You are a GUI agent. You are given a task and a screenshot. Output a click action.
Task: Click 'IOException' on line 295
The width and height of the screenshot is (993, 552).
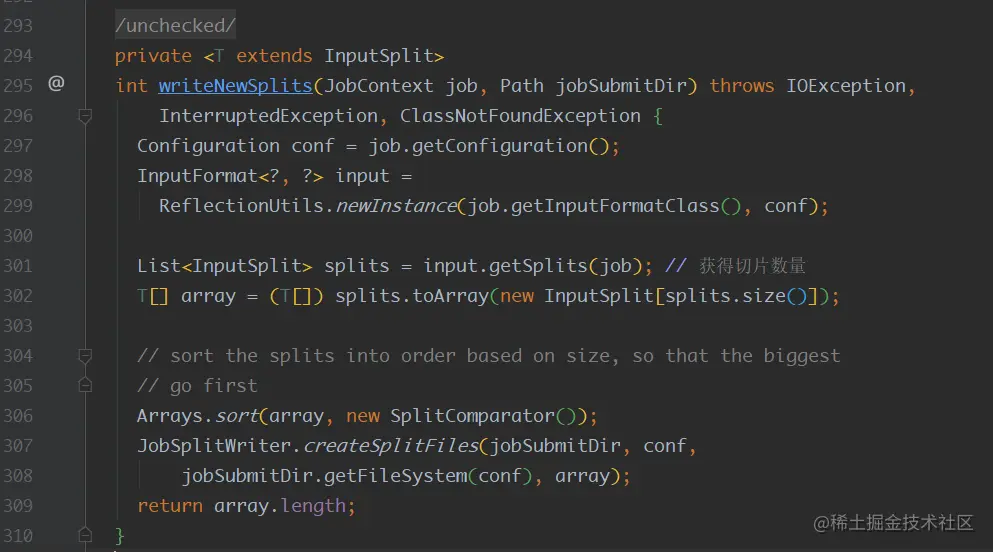click(846, 85)
